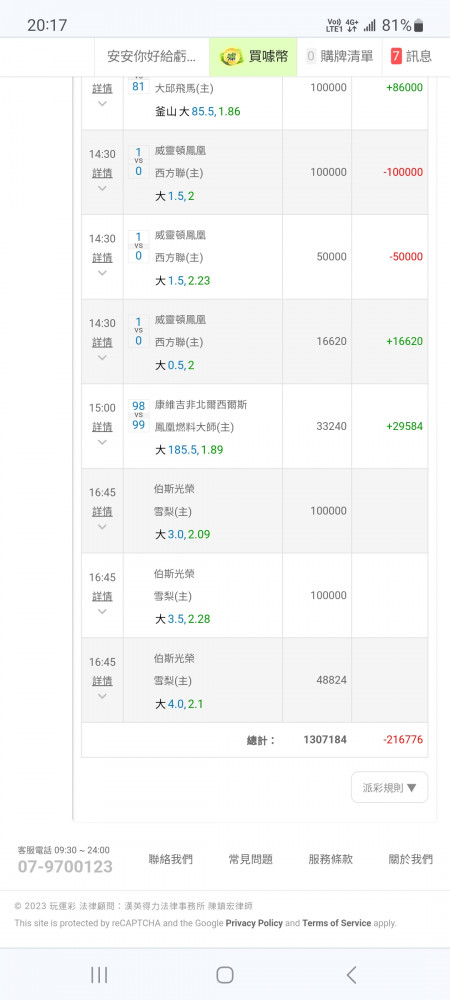Screen dimensions: 450x1000
Task: Open 聯絡我們 link in footer
Action: pos(170,859)
